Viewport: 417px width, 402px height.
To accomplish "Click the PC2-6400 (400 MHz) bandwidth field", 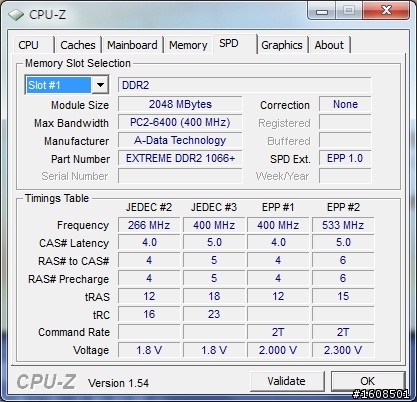I will 180,122.
